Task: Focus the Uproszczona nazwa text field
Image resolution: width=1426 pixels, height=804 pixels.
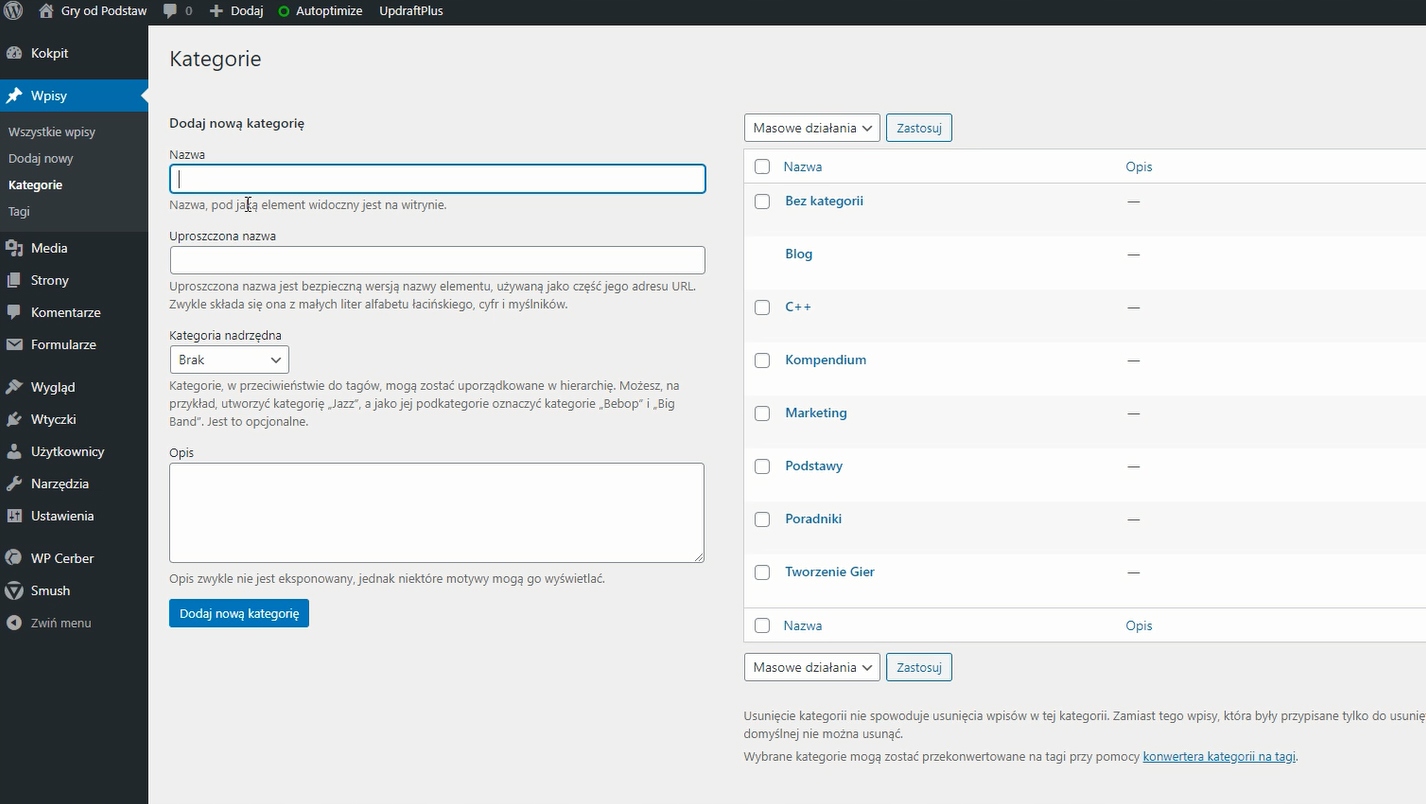Action: pos(437,260)
